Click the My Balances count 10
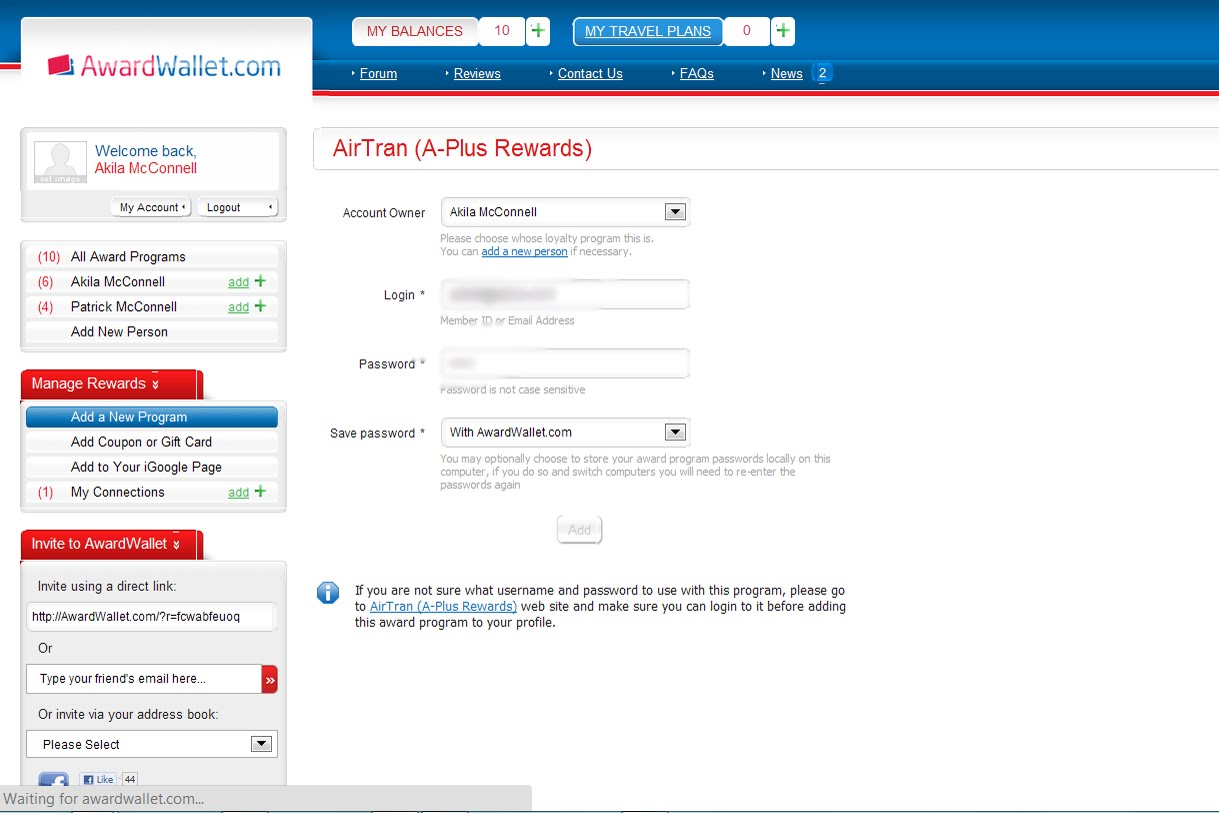The image size is (1219, 813). click(502, 31)
